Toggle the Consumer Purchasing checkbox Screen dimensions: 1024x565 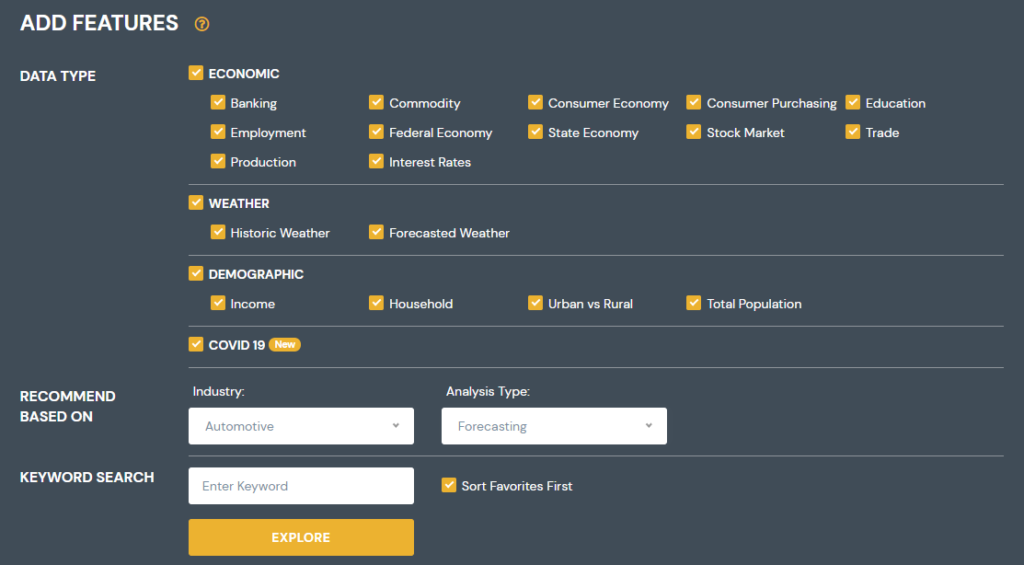coord(694,103)
